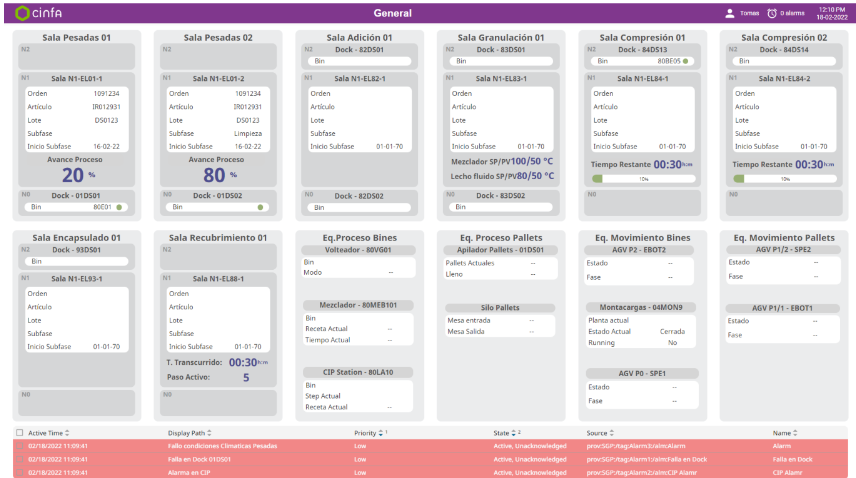Click green status dot in Dock 01DS01 bin

[x=119, y=207]
